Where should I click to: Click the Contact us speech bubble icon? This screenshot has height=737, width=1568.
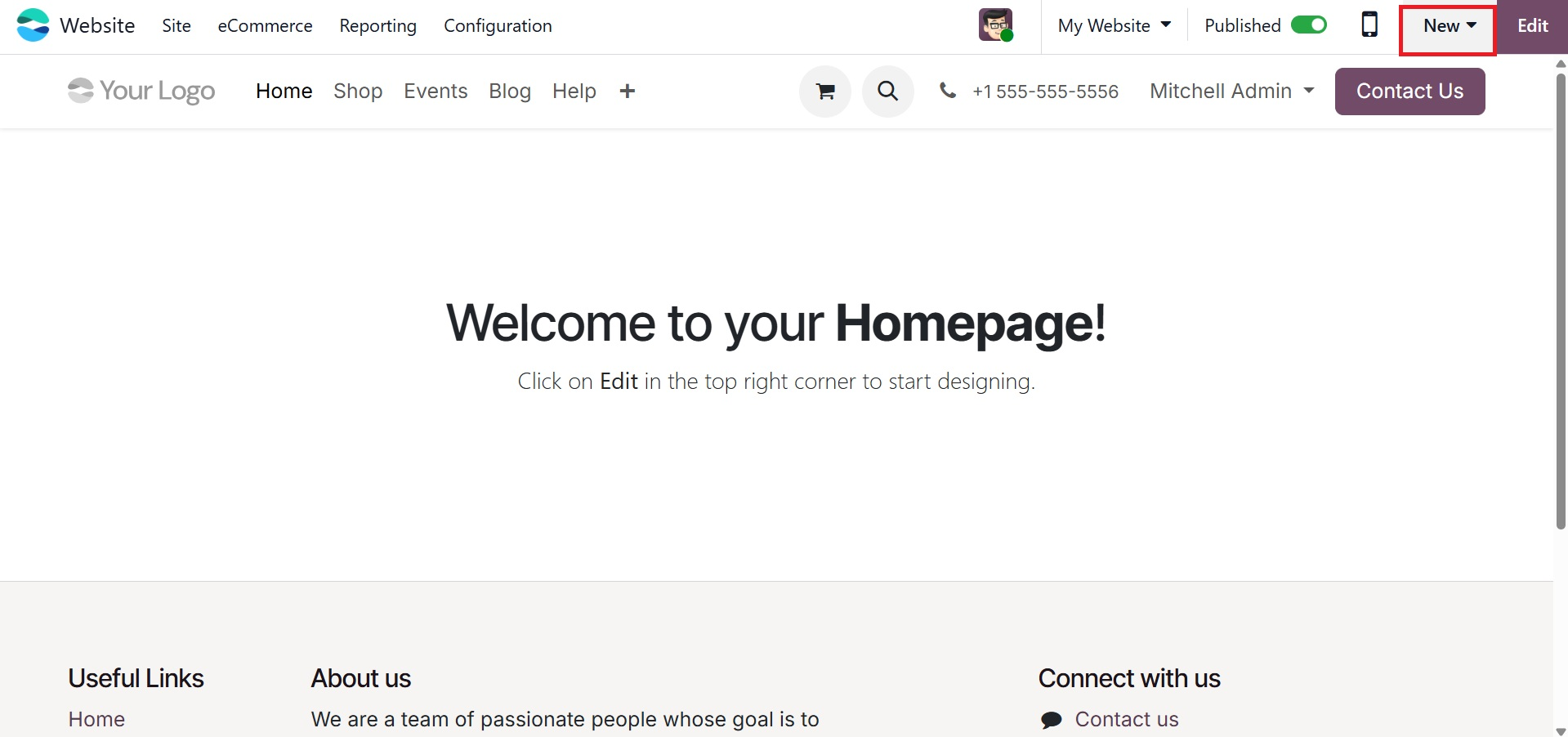pyautogui.click(x=1051, y=720)
